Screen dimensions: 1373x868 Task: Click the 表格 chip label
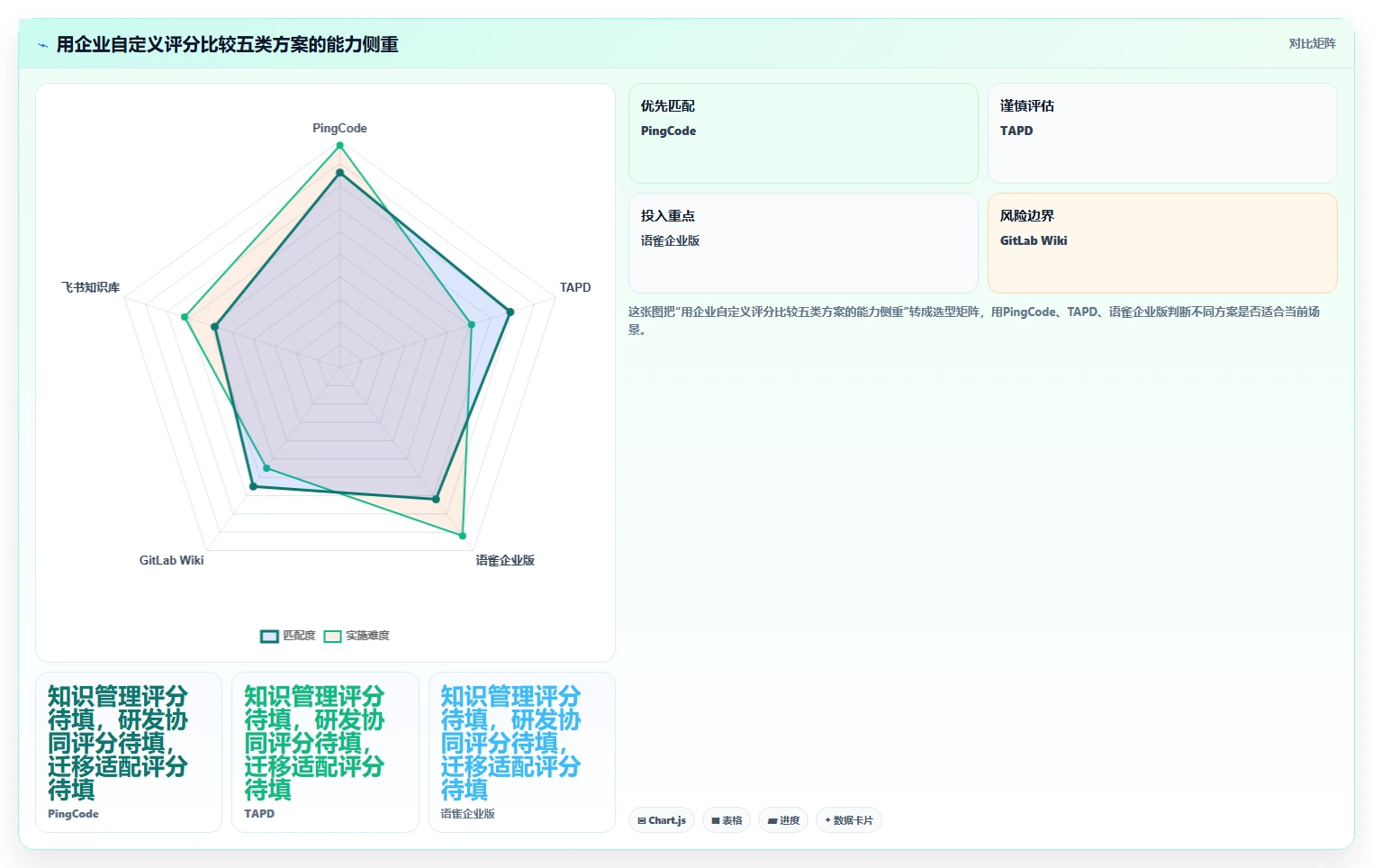(732, 820)
